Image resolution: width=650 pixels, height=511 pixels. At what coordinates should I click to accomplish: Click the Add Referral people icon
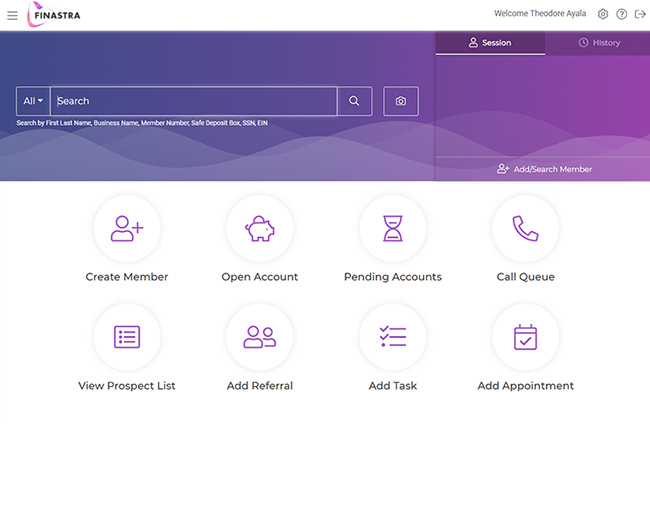(x=260, y=337)
